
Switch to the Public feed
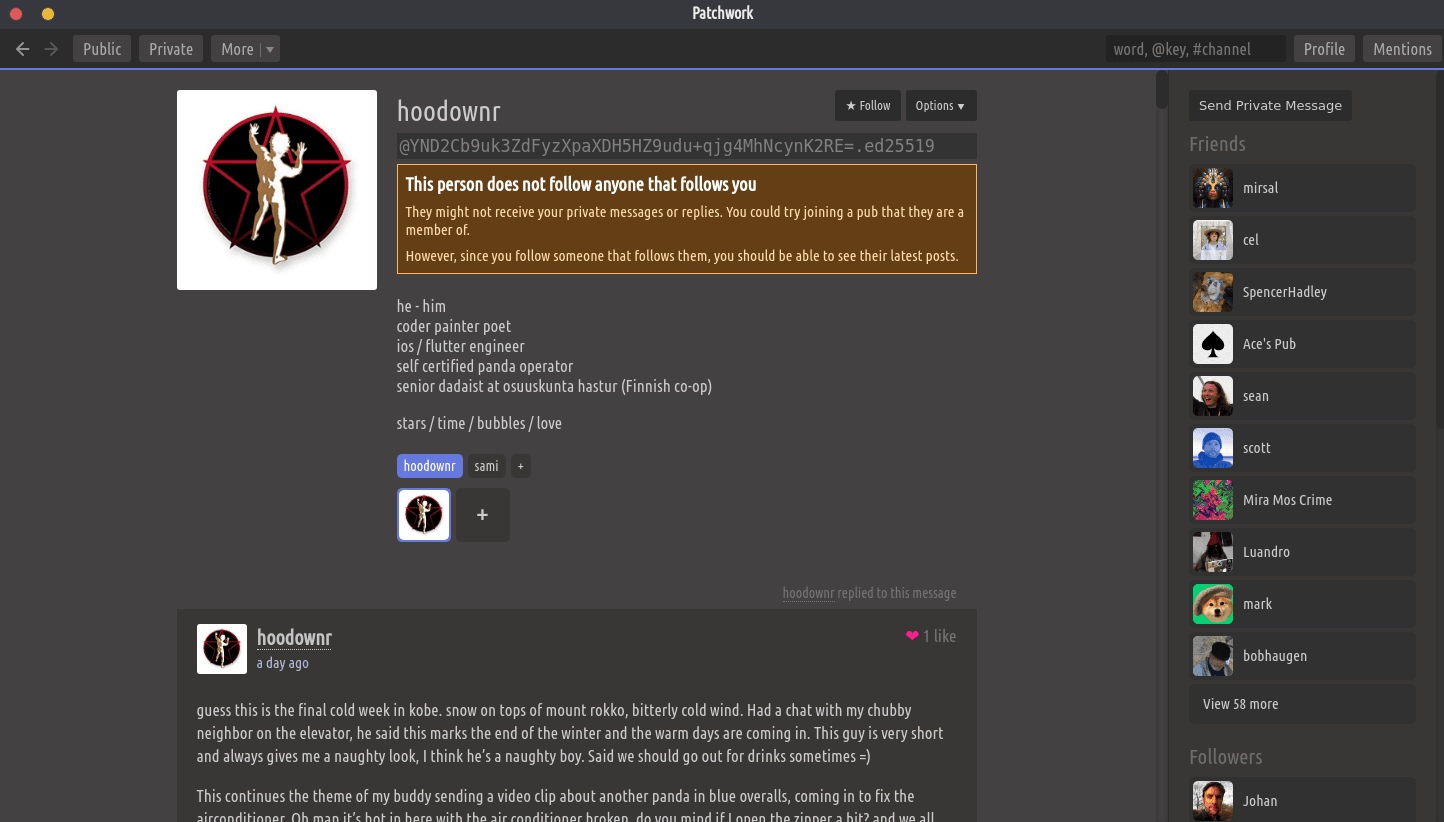102,49
